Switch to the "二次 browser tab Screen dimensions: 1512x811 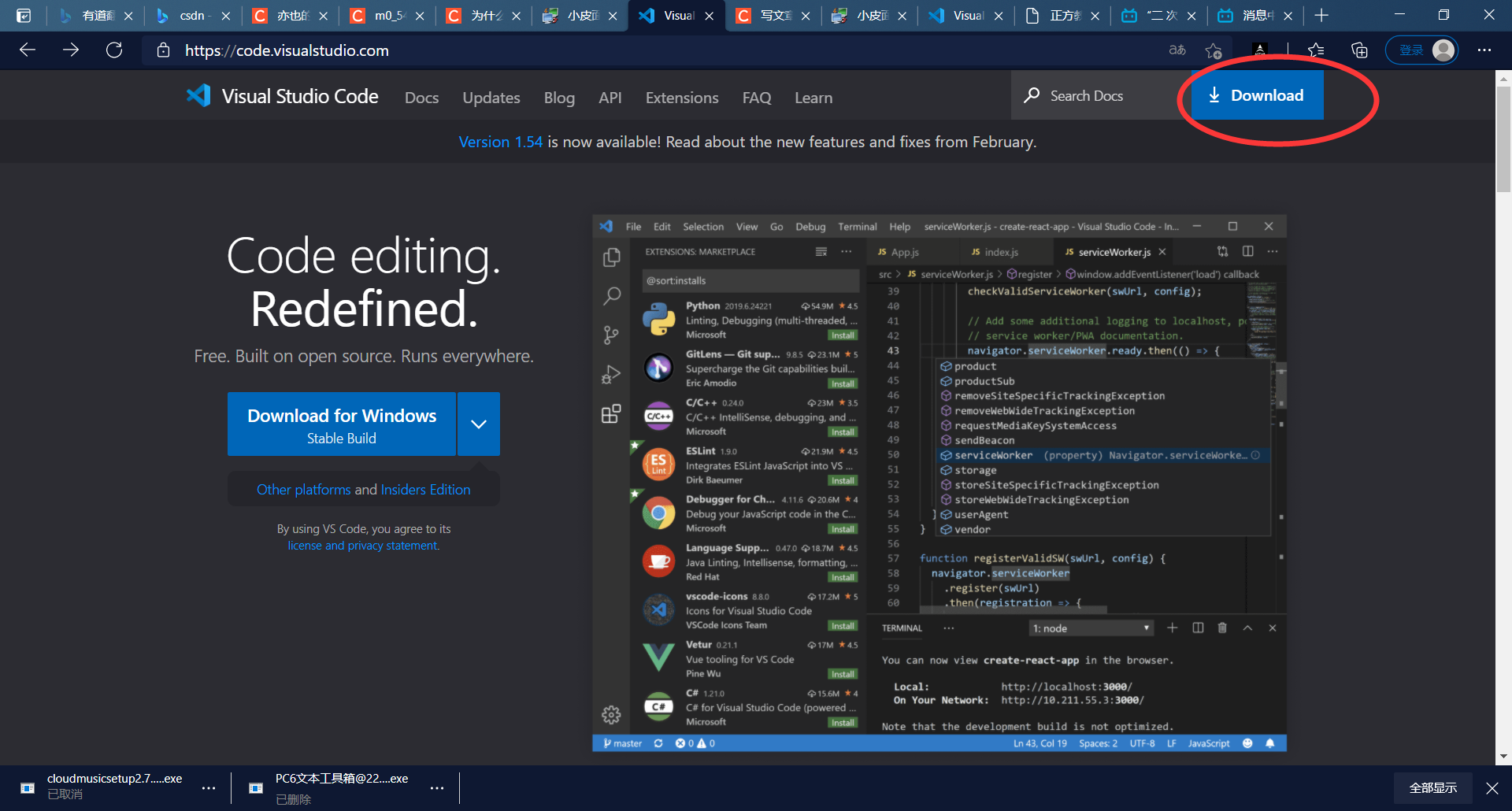pyautogui.click(x=1158, y=16)
